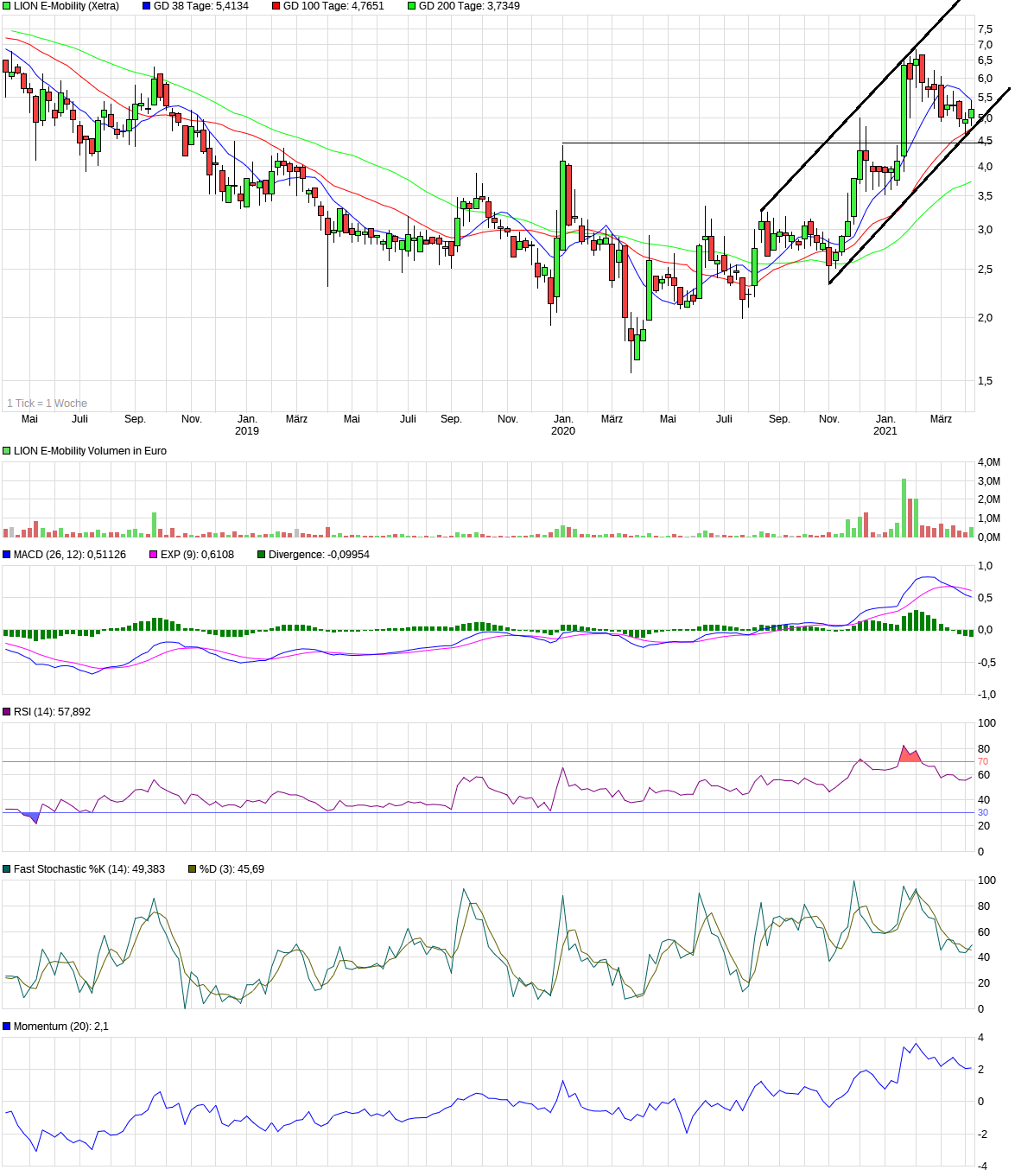1015x1176 pixels.
Task: Click the RSI (14): 57,892 label
Action: 52,712
